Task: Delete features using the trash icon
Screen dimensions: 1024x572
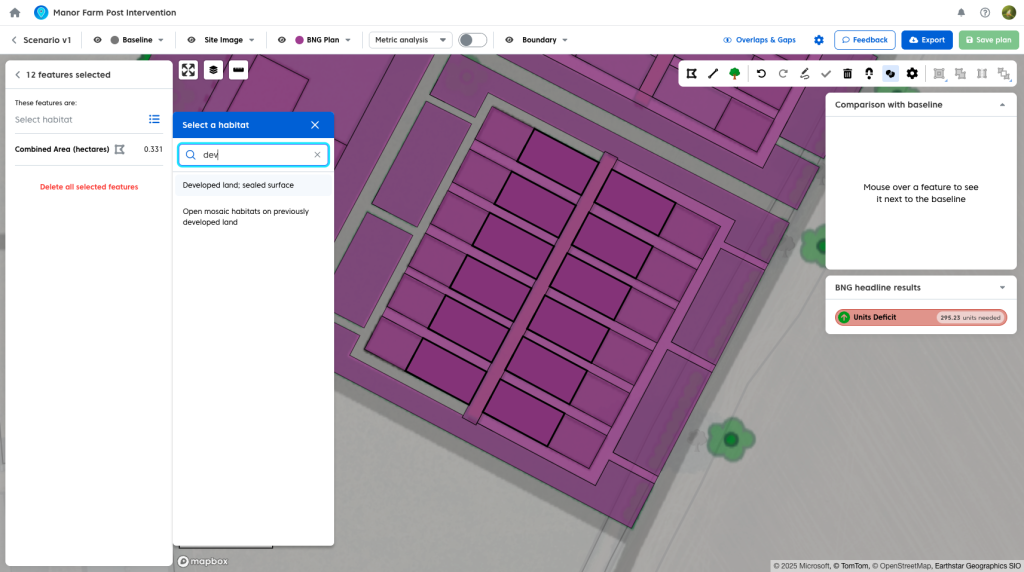Action: click(848, 73)
